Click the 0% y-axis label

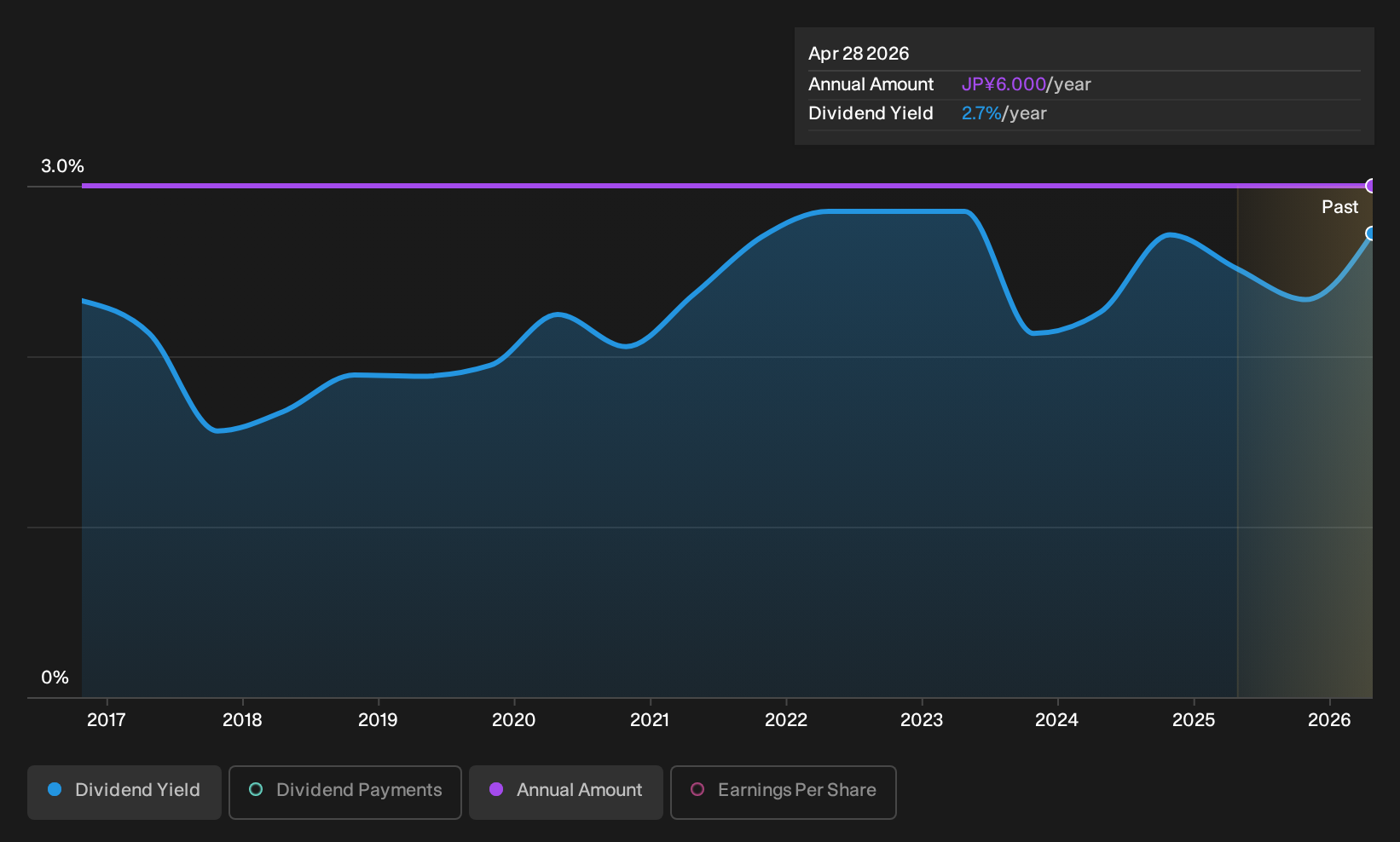pyautogui.click(x=55, y=678)
